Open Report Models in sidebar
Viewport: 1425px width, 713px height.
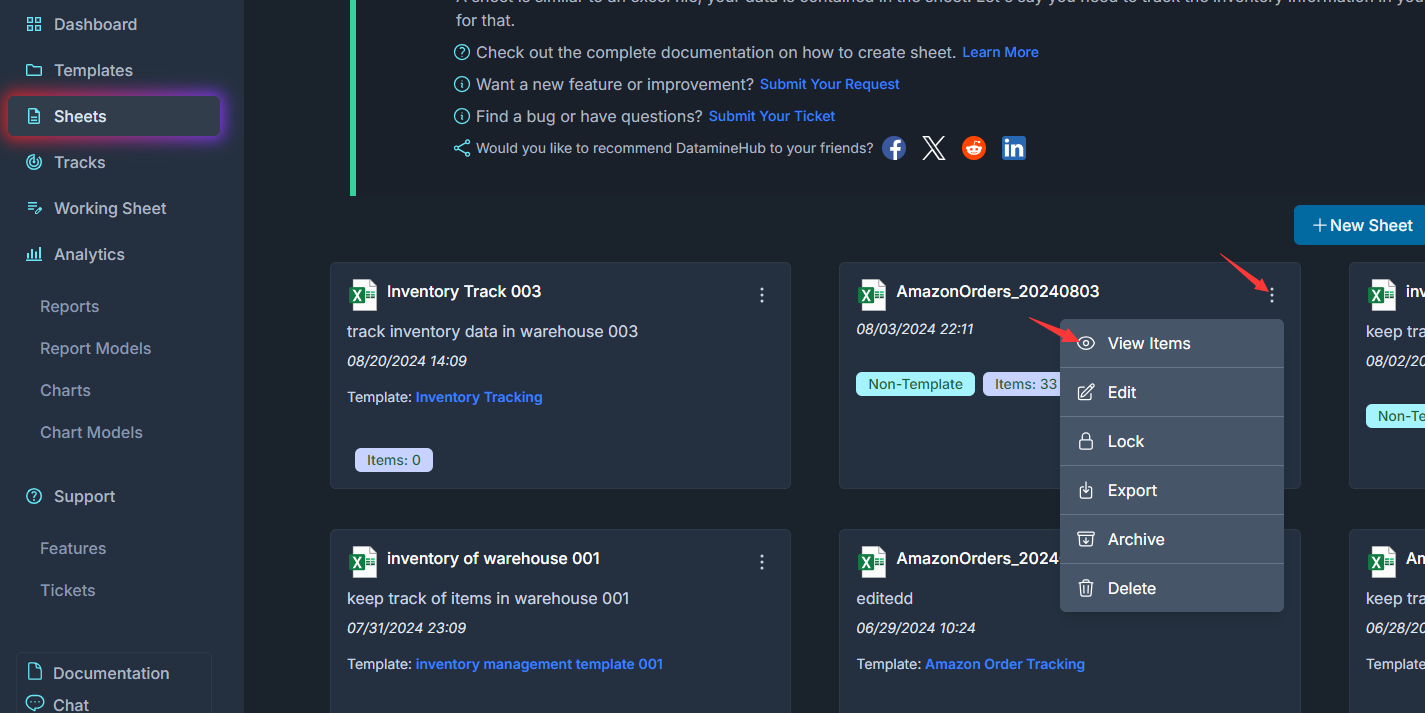[x=95, y=348]
